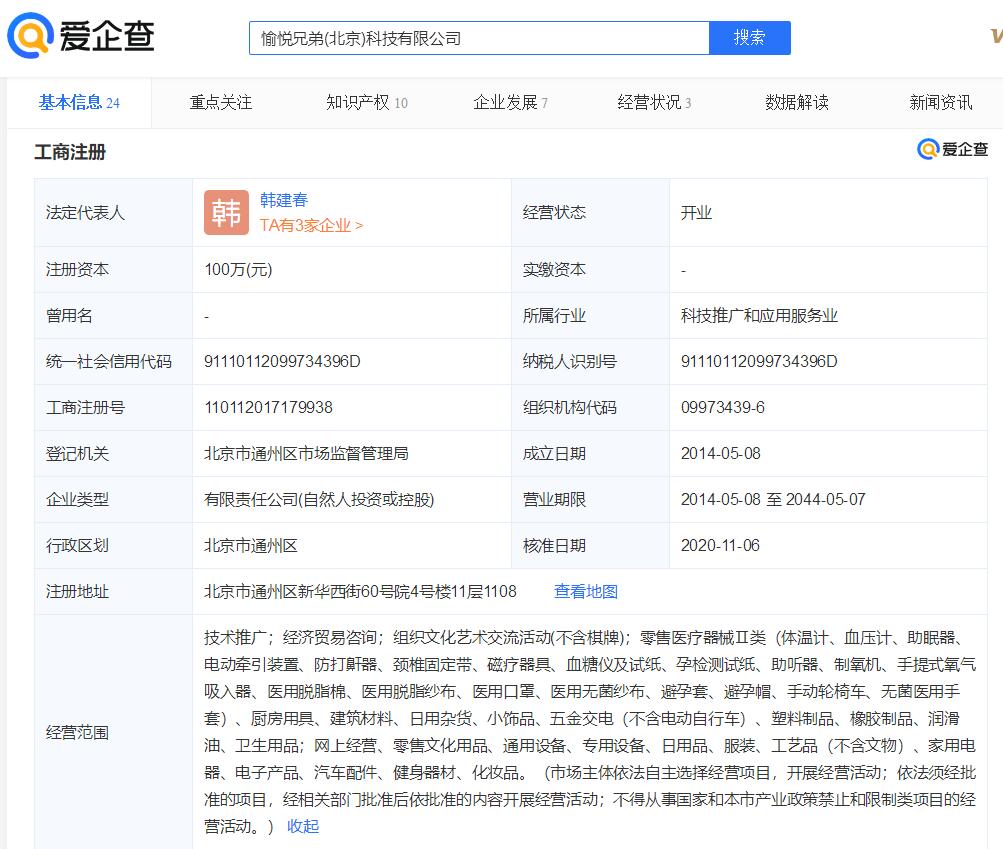Screen dimensions: 1003x849
Task: Click the organization code 09973439-6
Action: (723, 408)
